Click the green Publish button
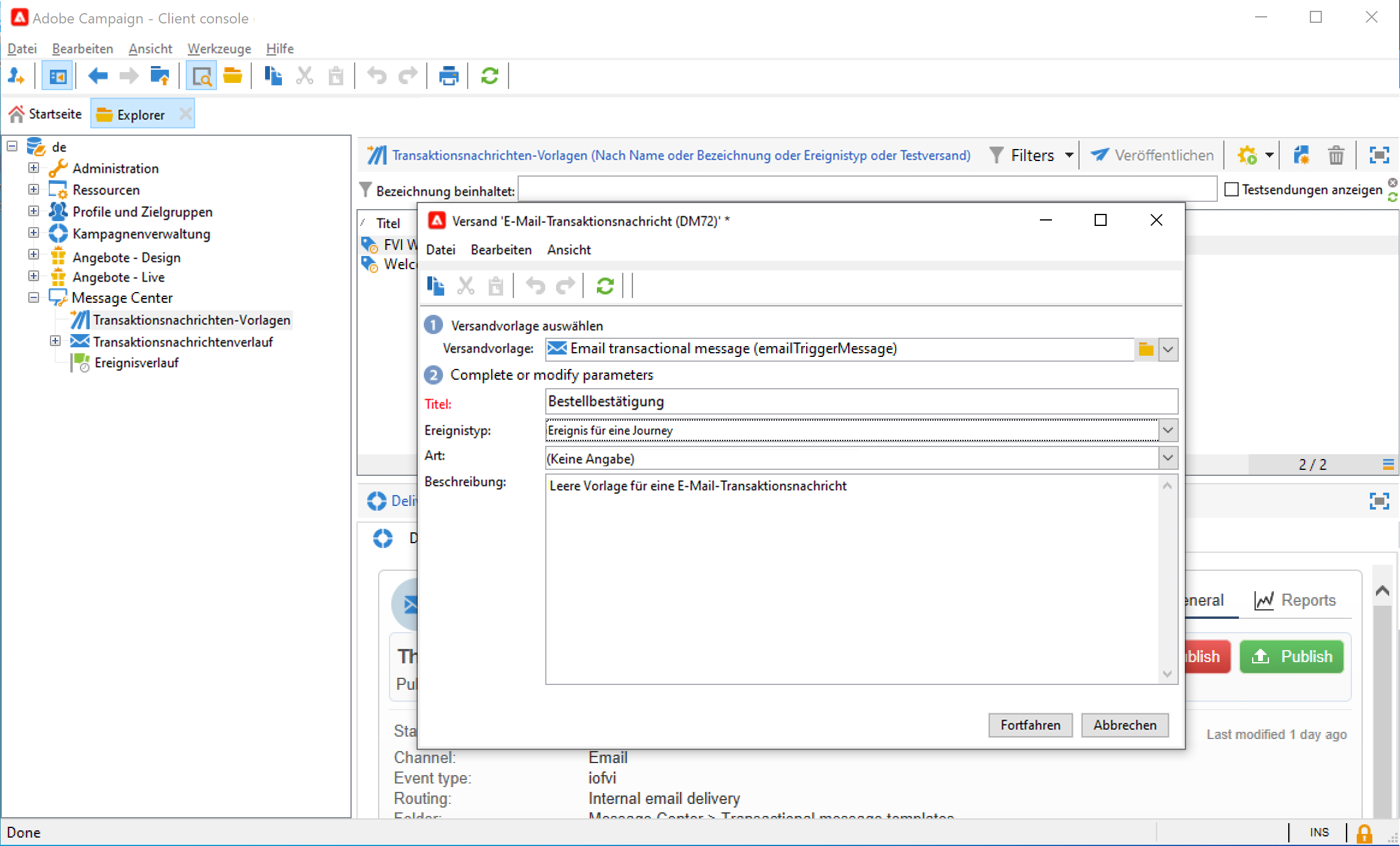Image resolution: width=1400 pixels, height=846 pixels. click(1291, 656)
